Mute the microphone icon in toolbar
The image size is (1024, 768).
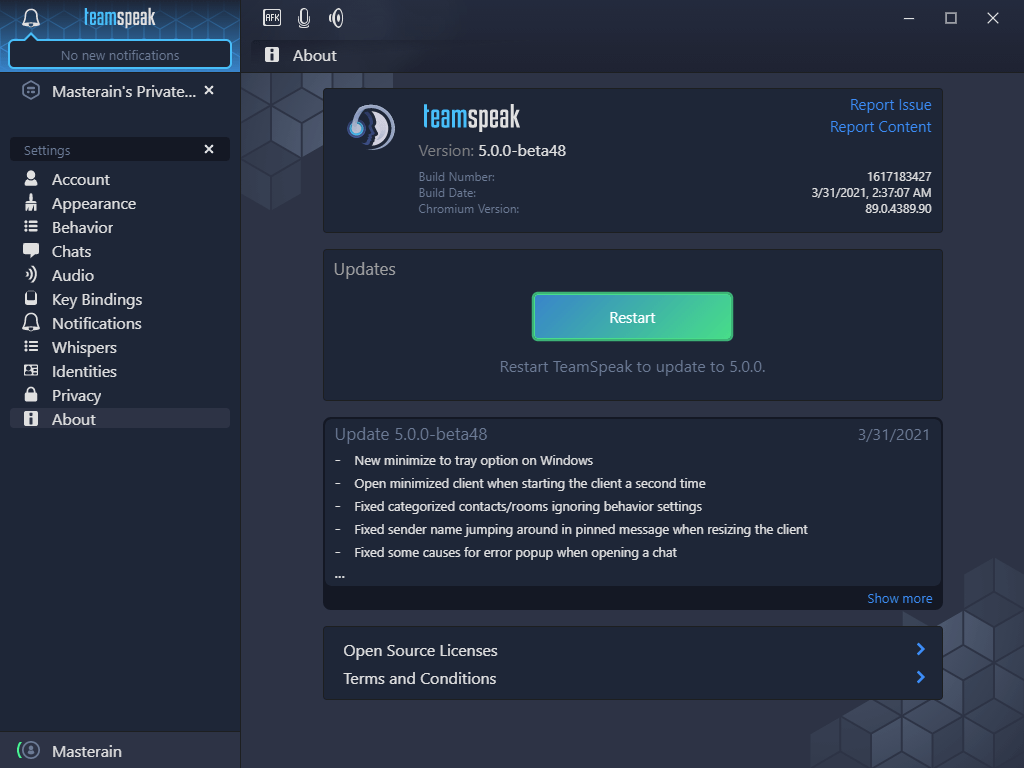point(304,17)
